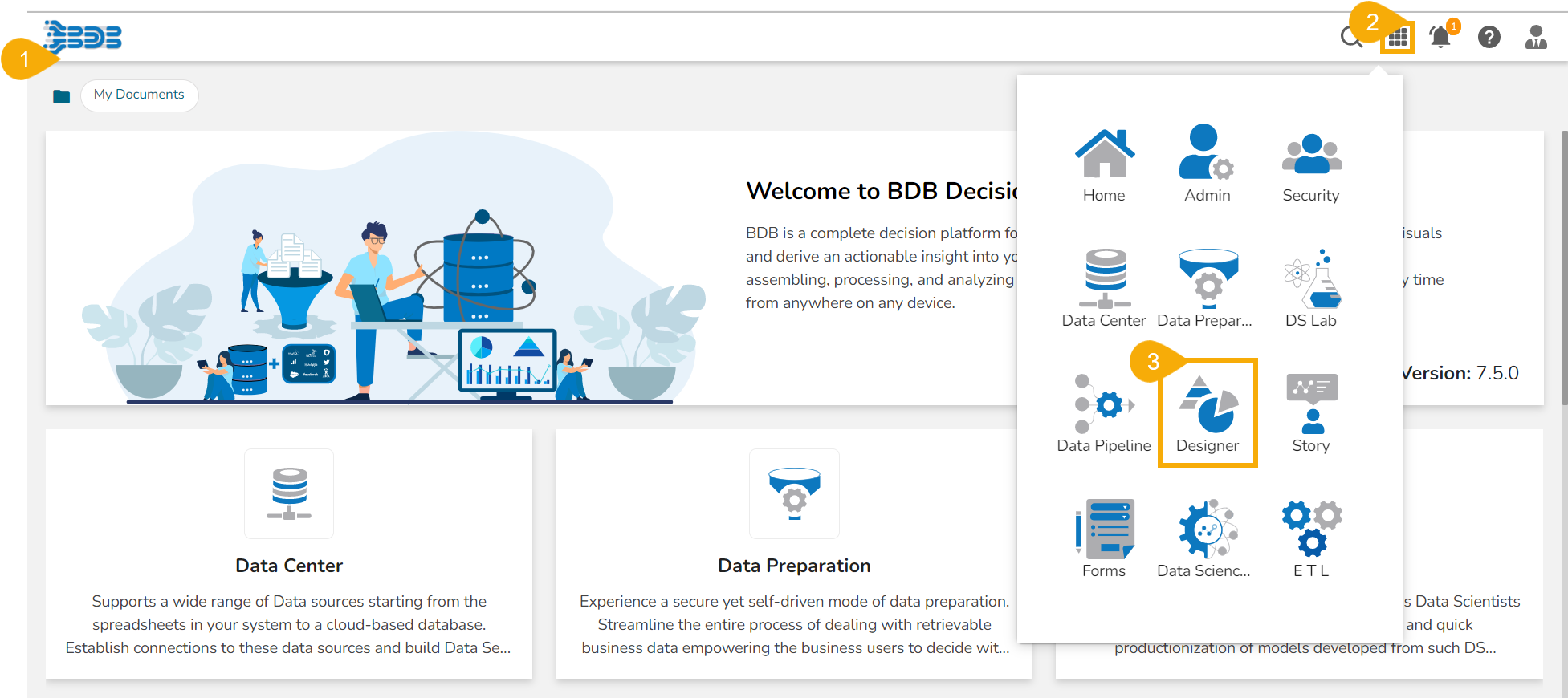Click the page vertical scrollbar
Viewport: 1568px width, 698px height.
click(1564, 269)
